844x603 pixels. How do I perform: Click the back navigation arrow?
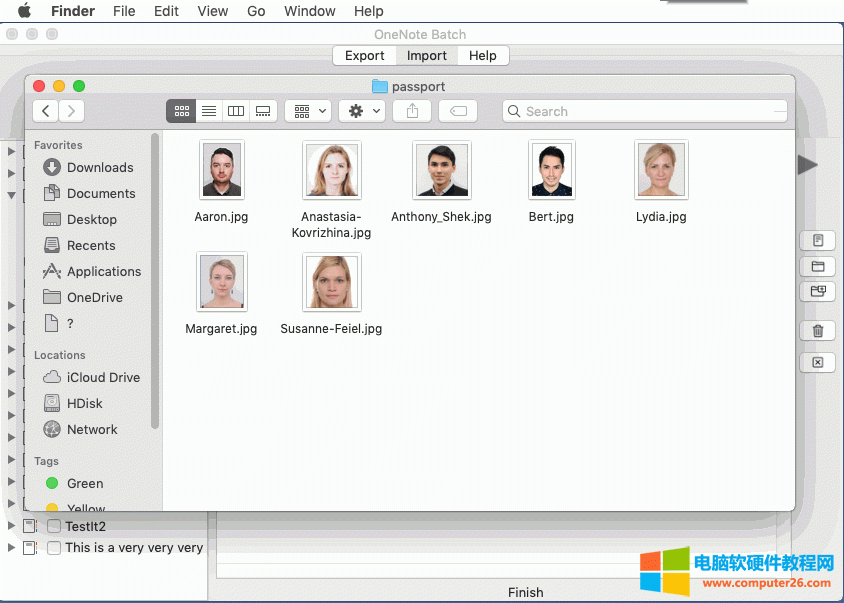[46, 111]
